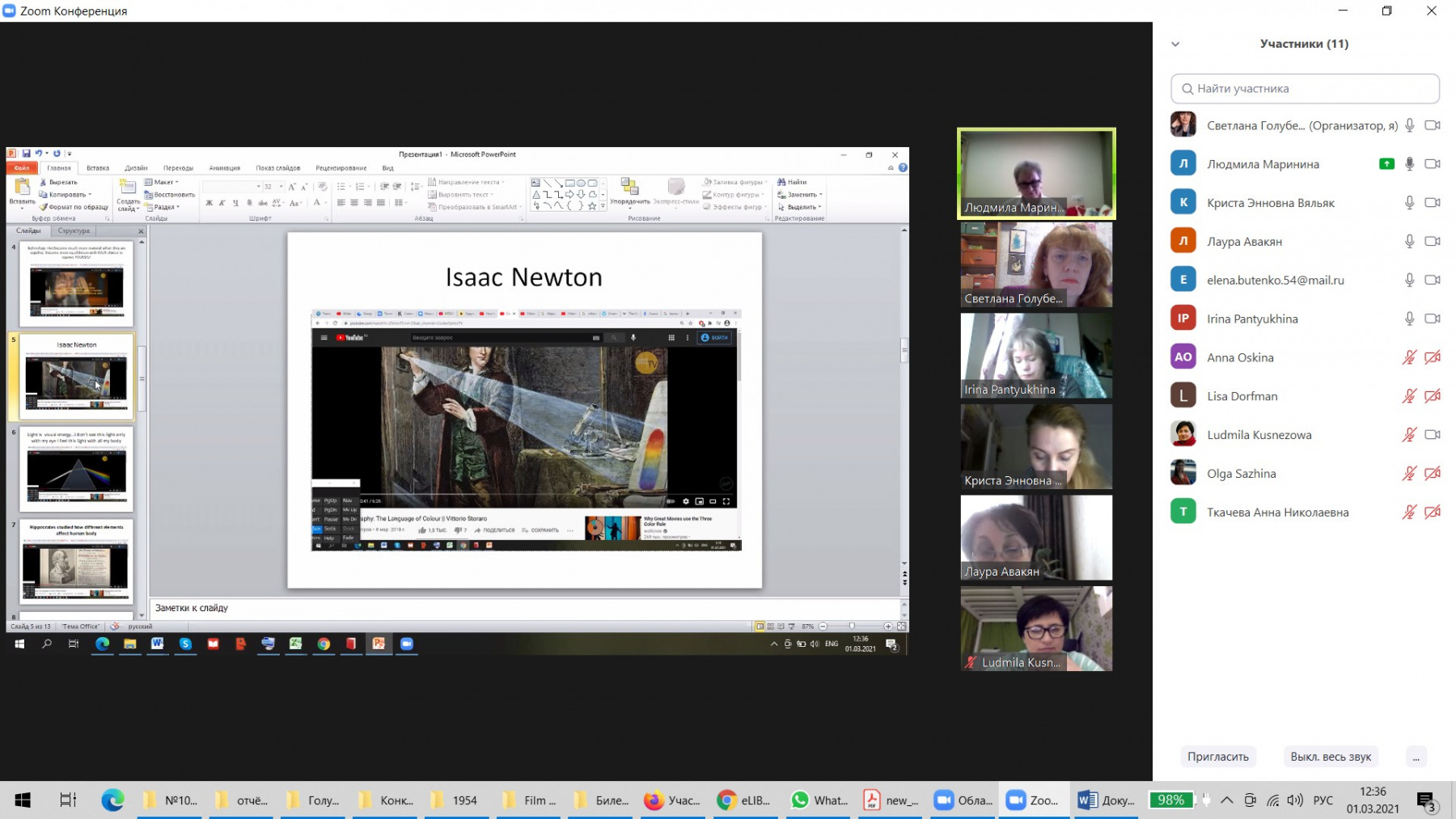This screenshot has width=1456, height=819.
Task: Open Windows Start menu on taskbar
Action: 23,800
